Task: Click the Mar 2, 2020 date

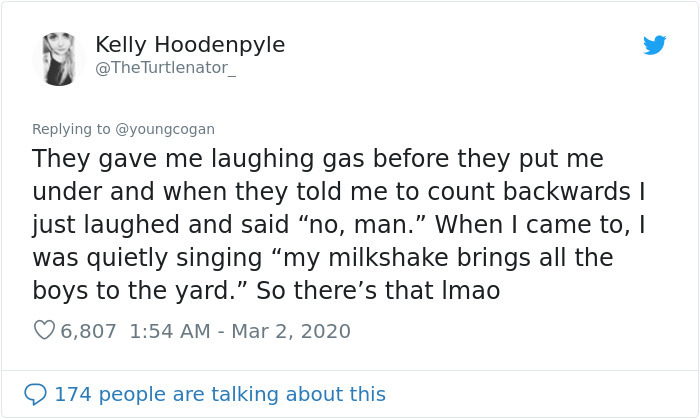Action: point(292,331)
